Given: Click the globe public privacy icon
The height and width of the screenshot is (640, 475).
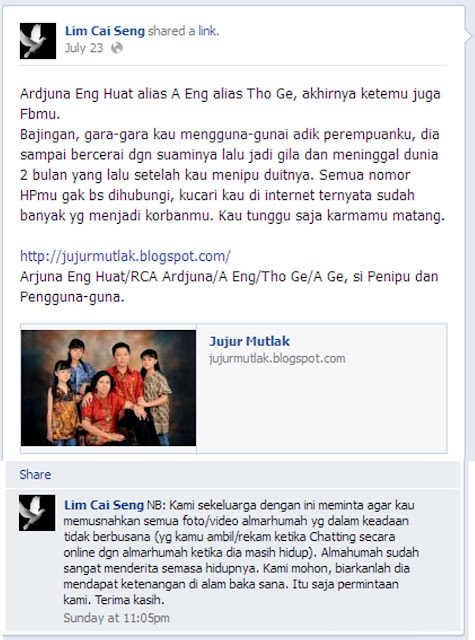Looking at the screenshot, I should click(117, 48).
